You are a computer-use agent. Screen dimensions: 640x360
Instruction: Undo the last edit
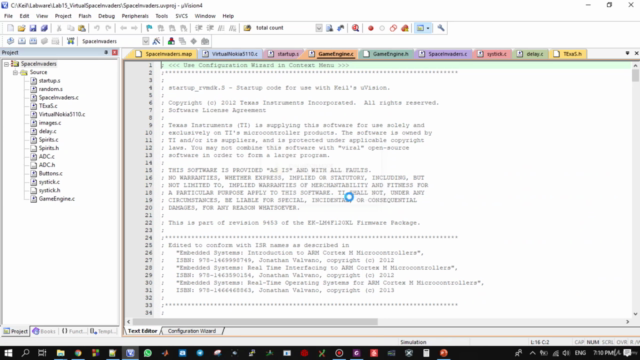coord(97,28)
